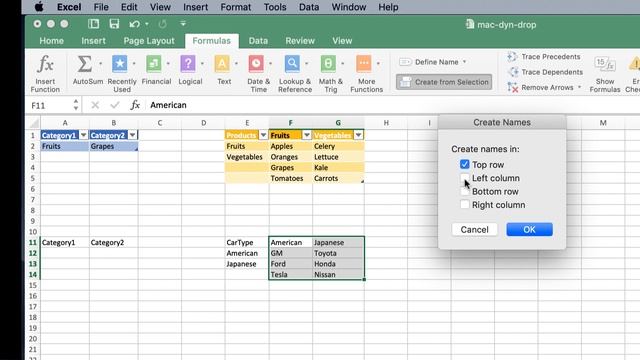Click OK in Create Names dialog

click(529, 229)
